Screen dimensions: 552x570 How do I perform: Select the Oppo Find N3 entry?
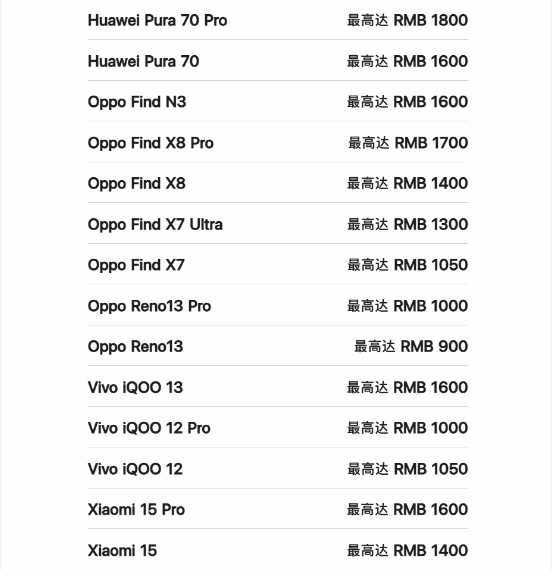tap(277, 101)
